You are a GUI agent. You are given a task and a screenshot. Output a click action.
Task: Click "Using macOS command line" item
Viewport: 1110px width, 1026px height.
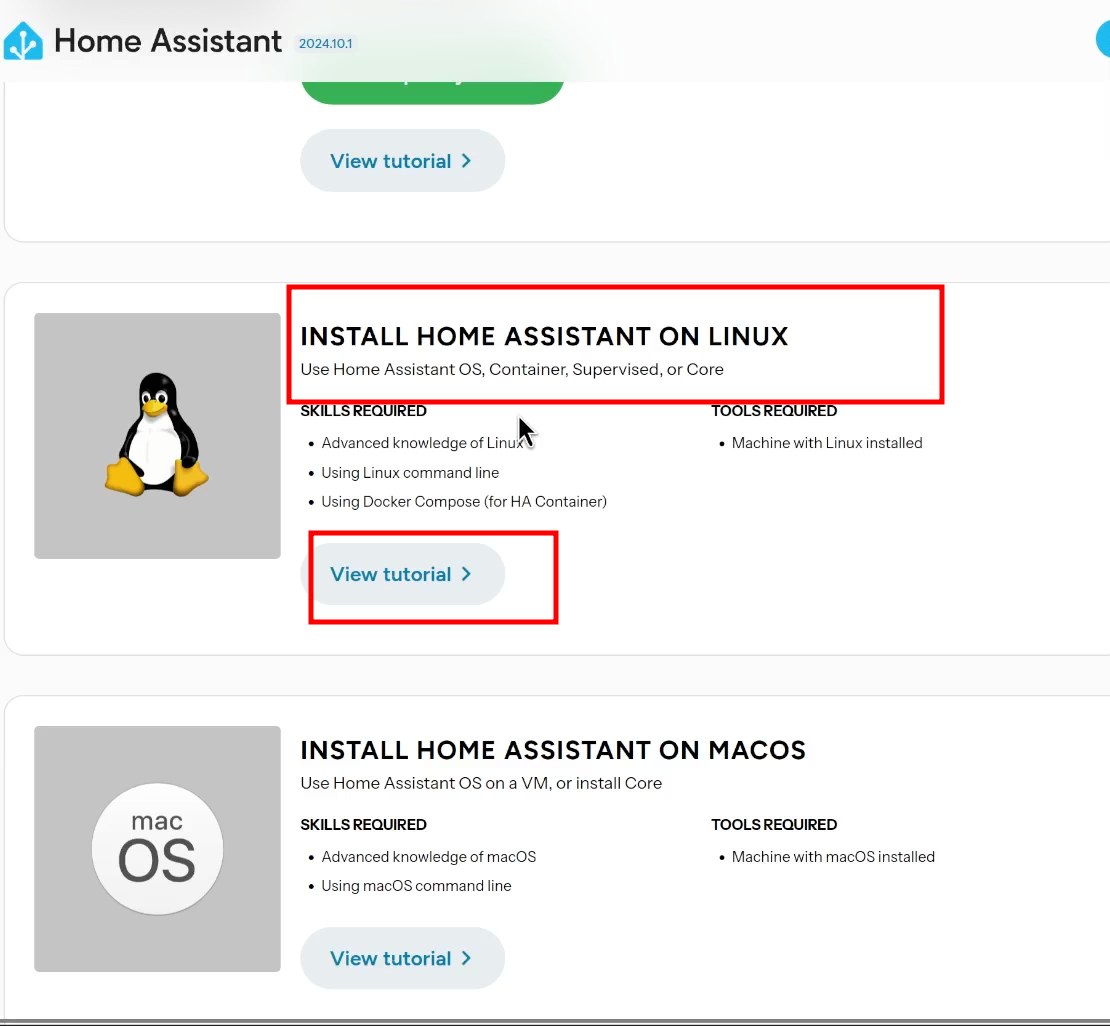[416, 886]
